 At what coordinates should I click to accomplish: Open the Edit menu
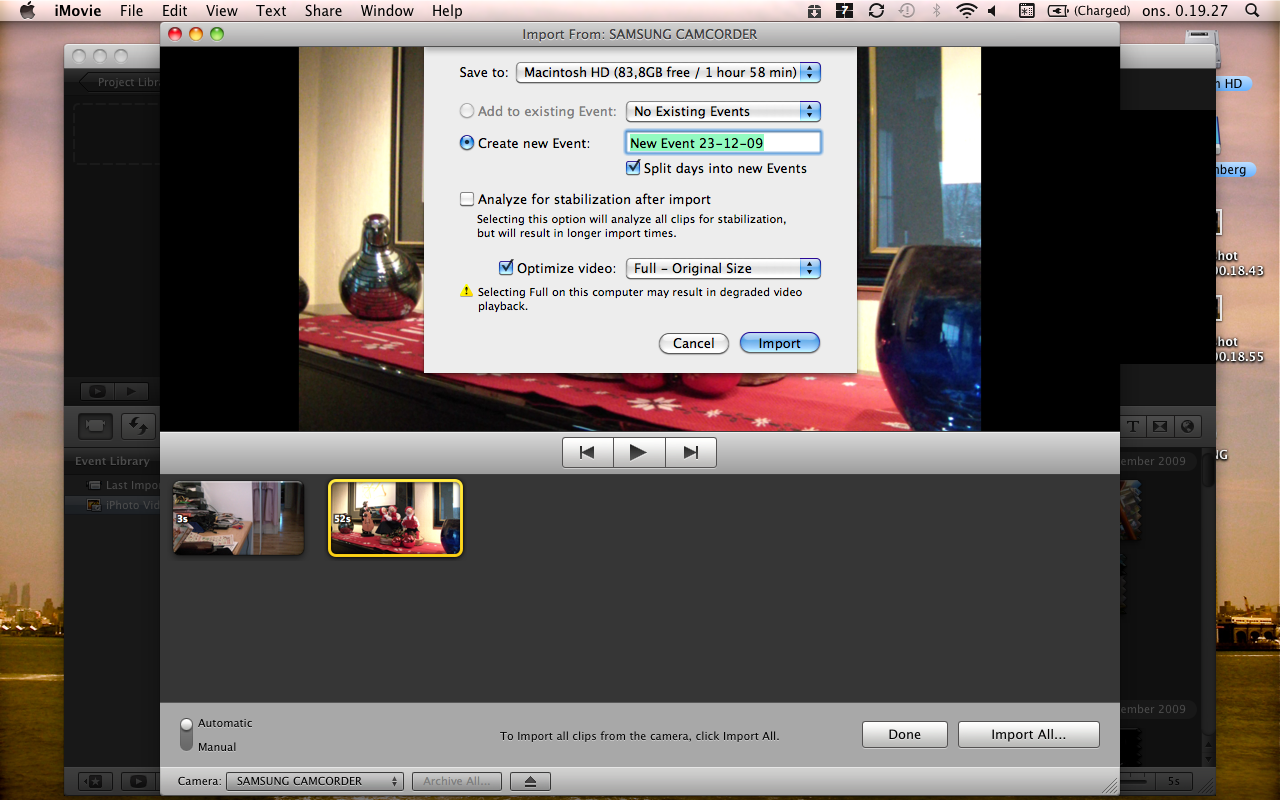point(175,11)
